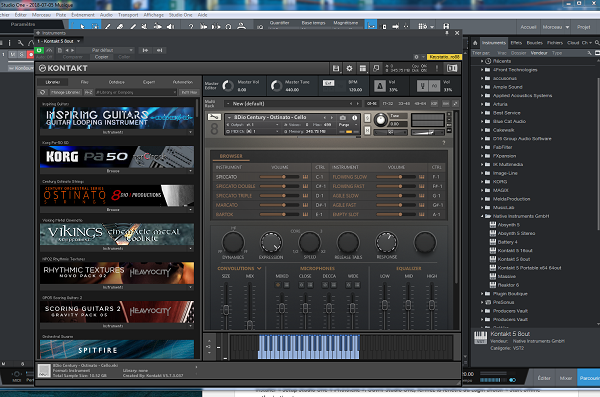Click the pin icon of the Instruments window
Image resolution: width=600 pixels, height=397 pixels.
pyautogui.click(x=447, y=33)
